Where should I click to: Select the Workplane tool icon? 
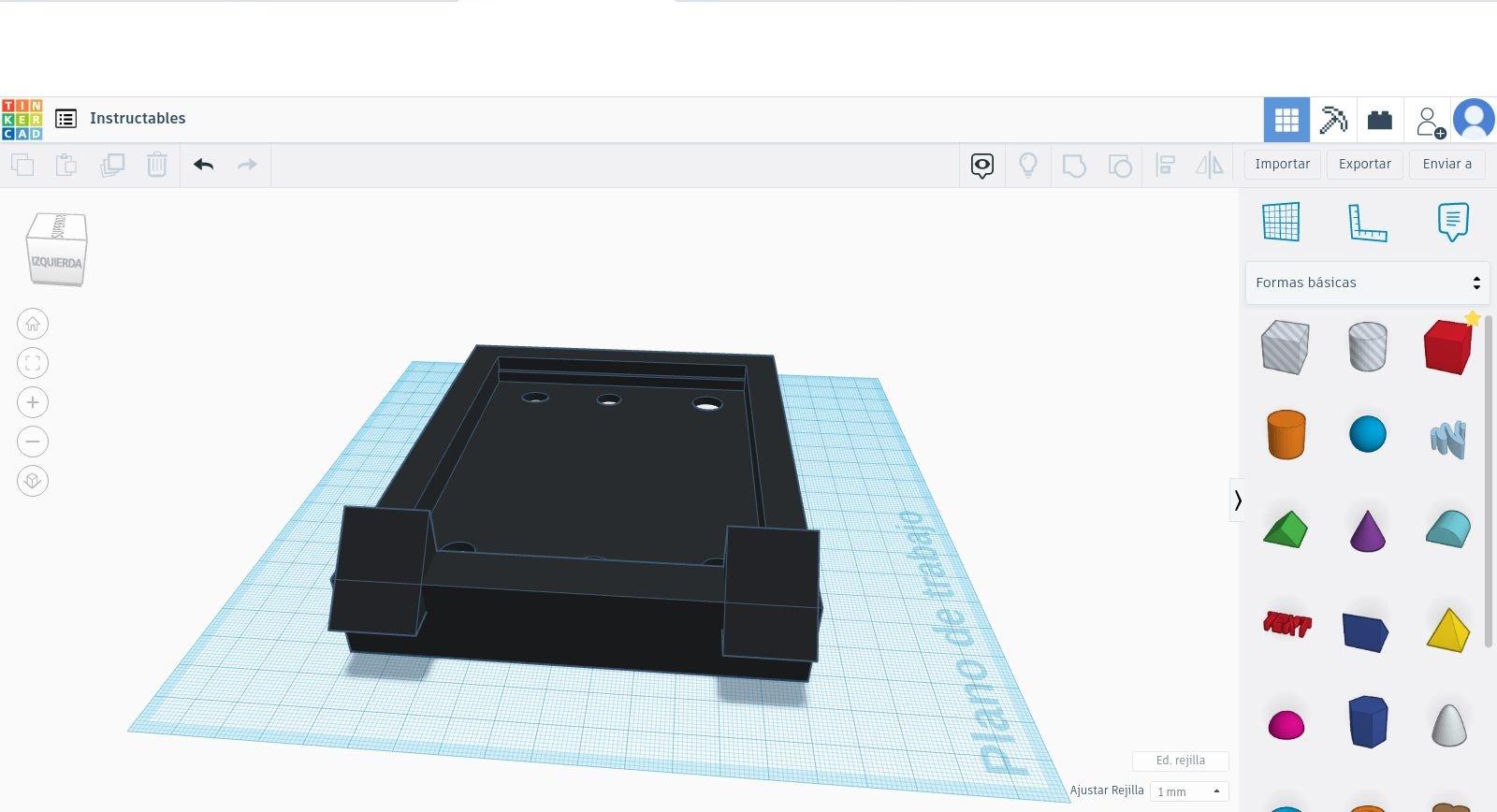(x=1281, y=222)
